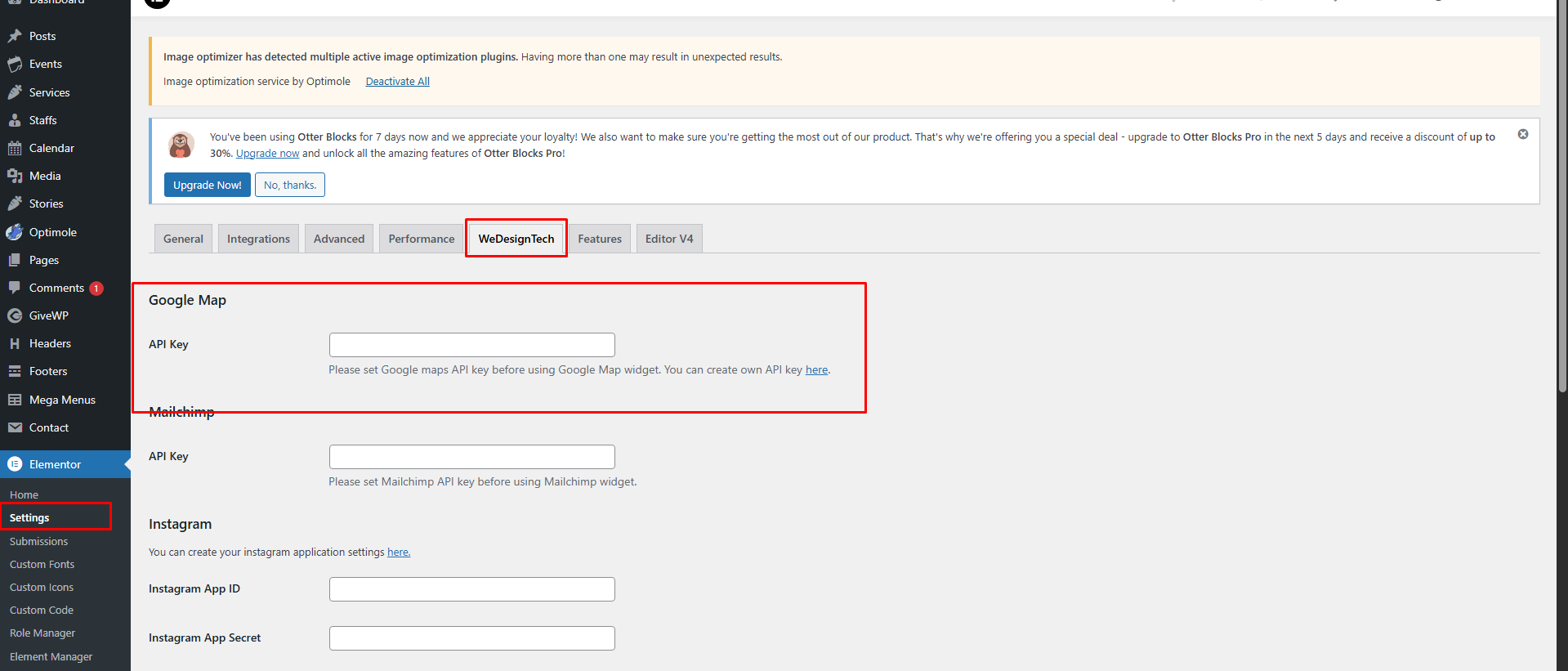1568x671 pixels.
Task: Open the Role Manager submenu item
Action: click(x=42, y=633)
